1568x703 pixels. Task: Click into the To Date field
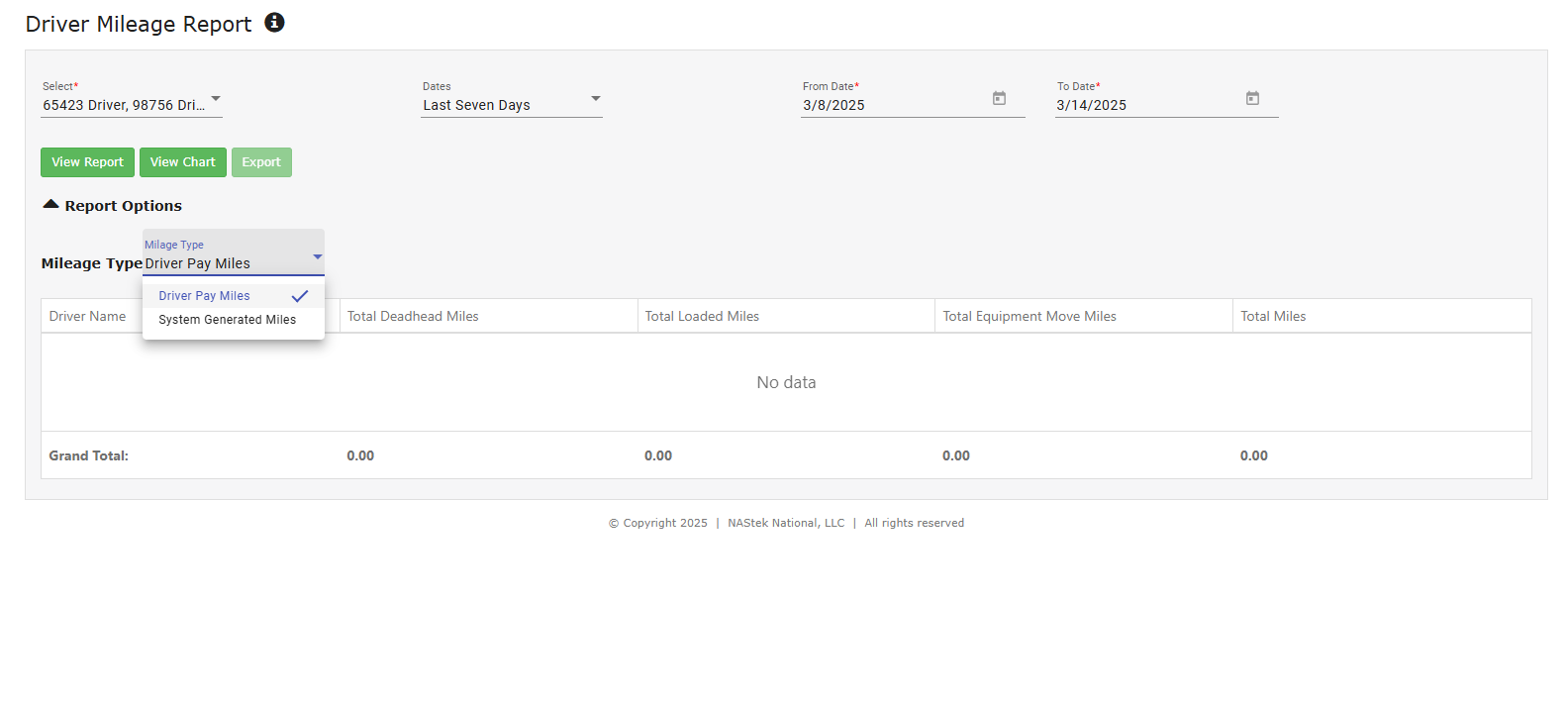click(1144, 105)
